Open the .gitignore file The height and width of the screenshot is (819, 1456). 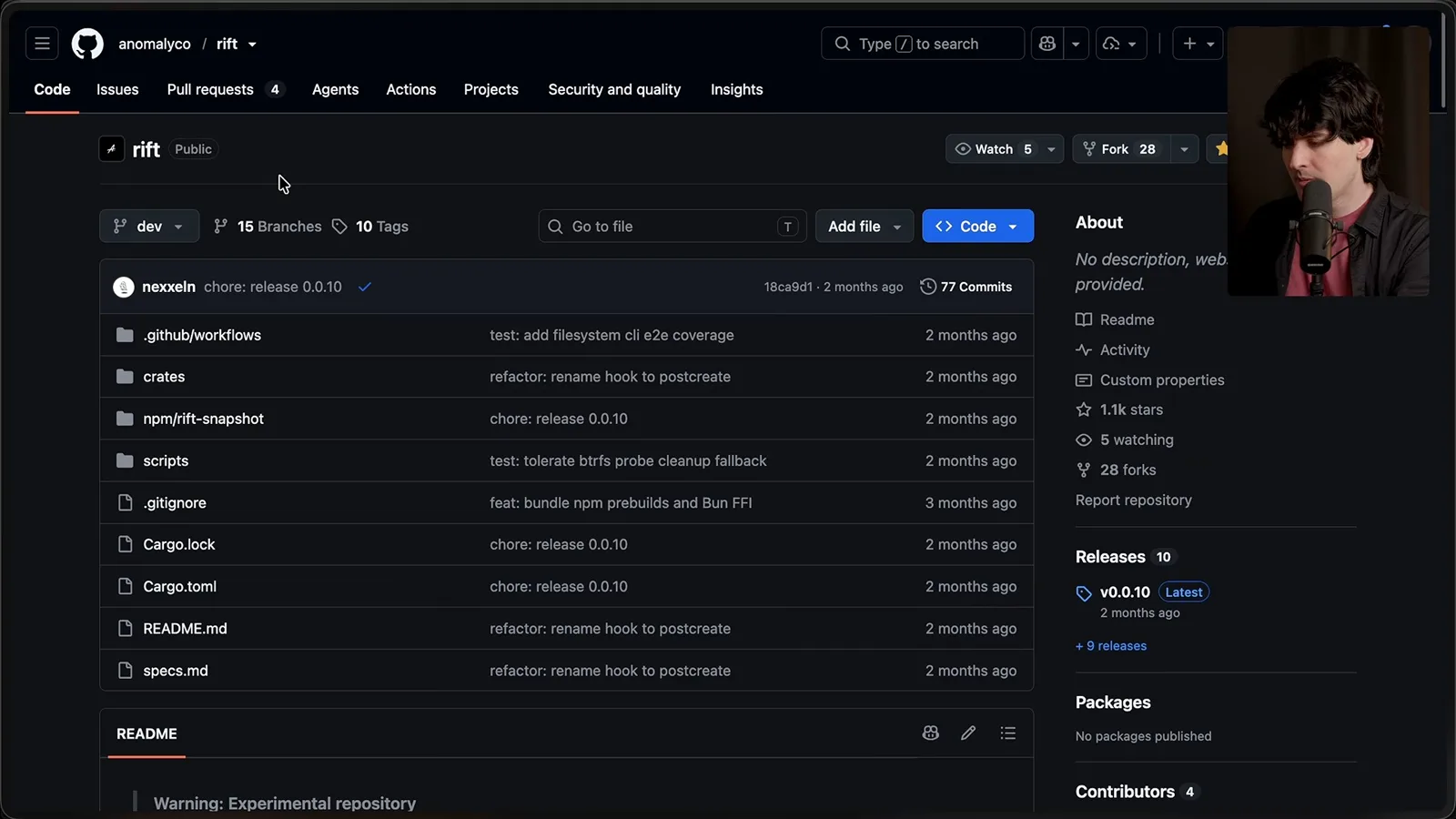pyautogui.click(x=175, y=502)
